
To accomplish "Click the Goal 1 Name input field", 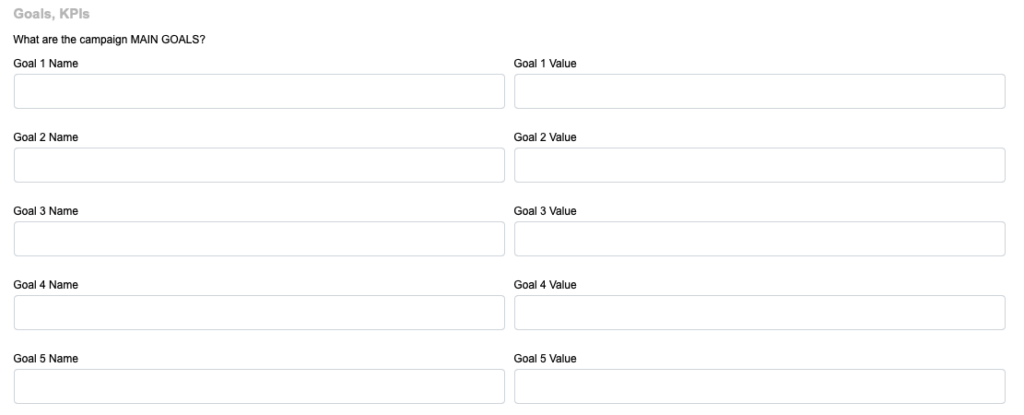I will pos(259,91).
